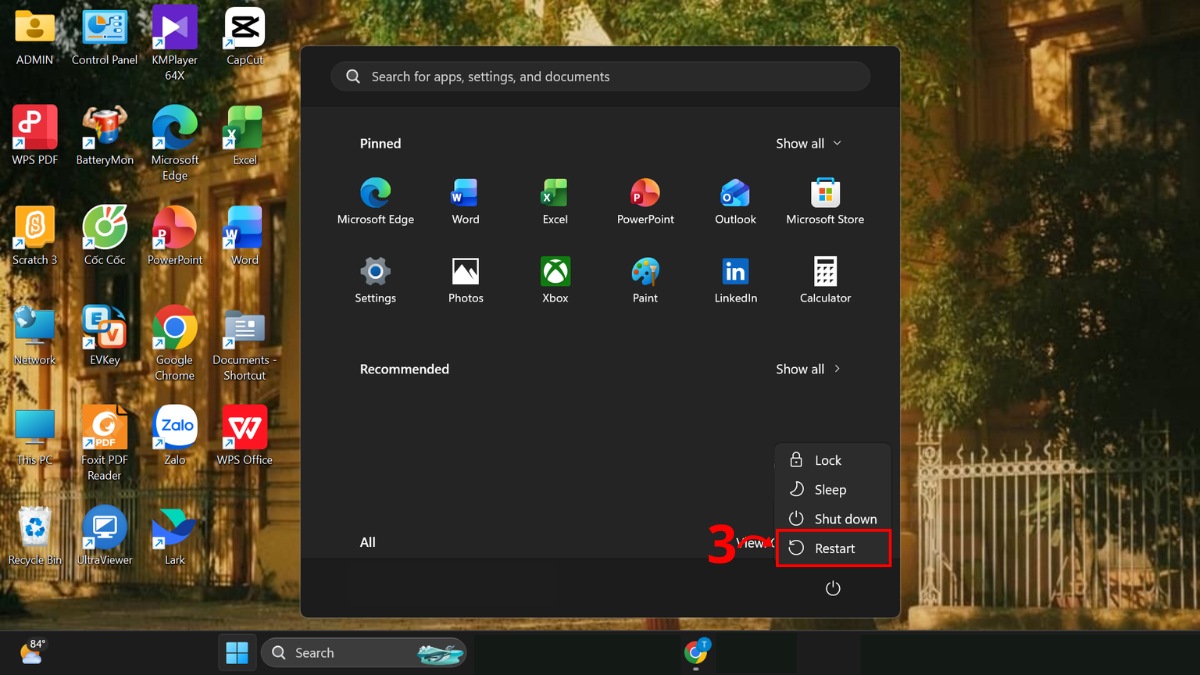Viewport: 1200px width, 675px height.
Task: Click the Windows Start button on taskbar
Action: 237,653
